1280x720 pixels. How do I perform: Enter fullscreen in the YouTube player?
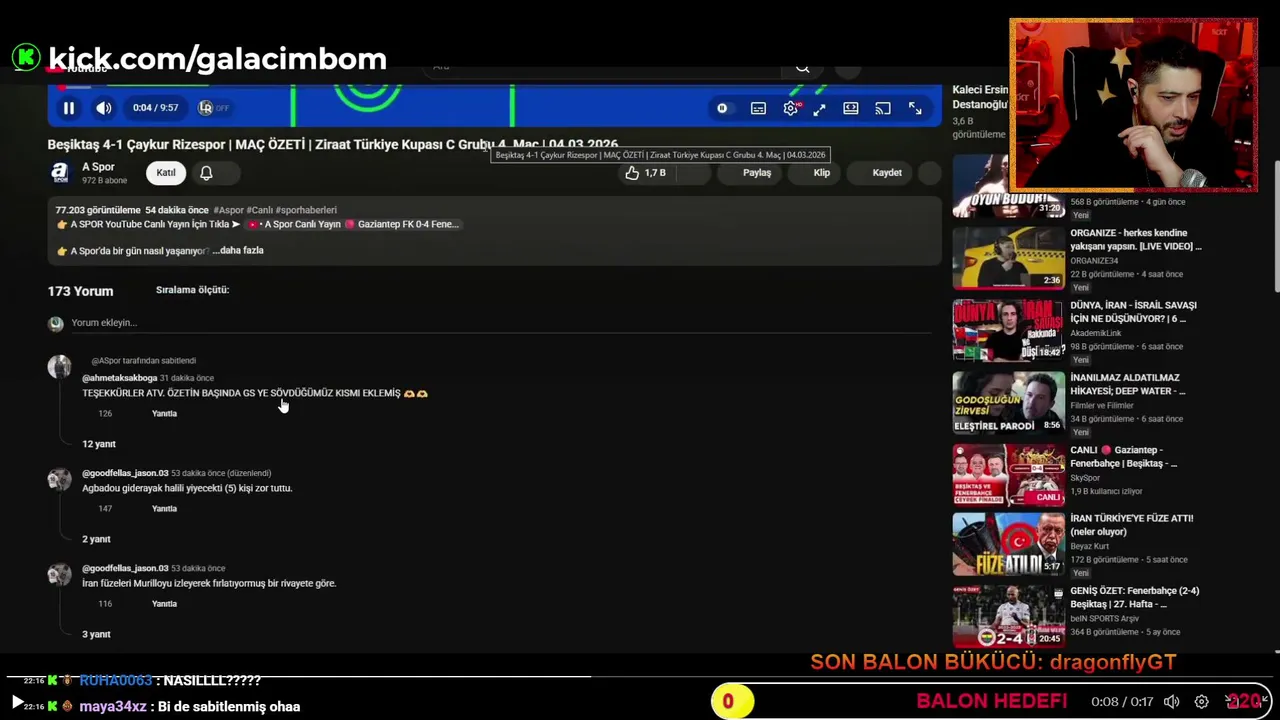(x=915, y=108)
